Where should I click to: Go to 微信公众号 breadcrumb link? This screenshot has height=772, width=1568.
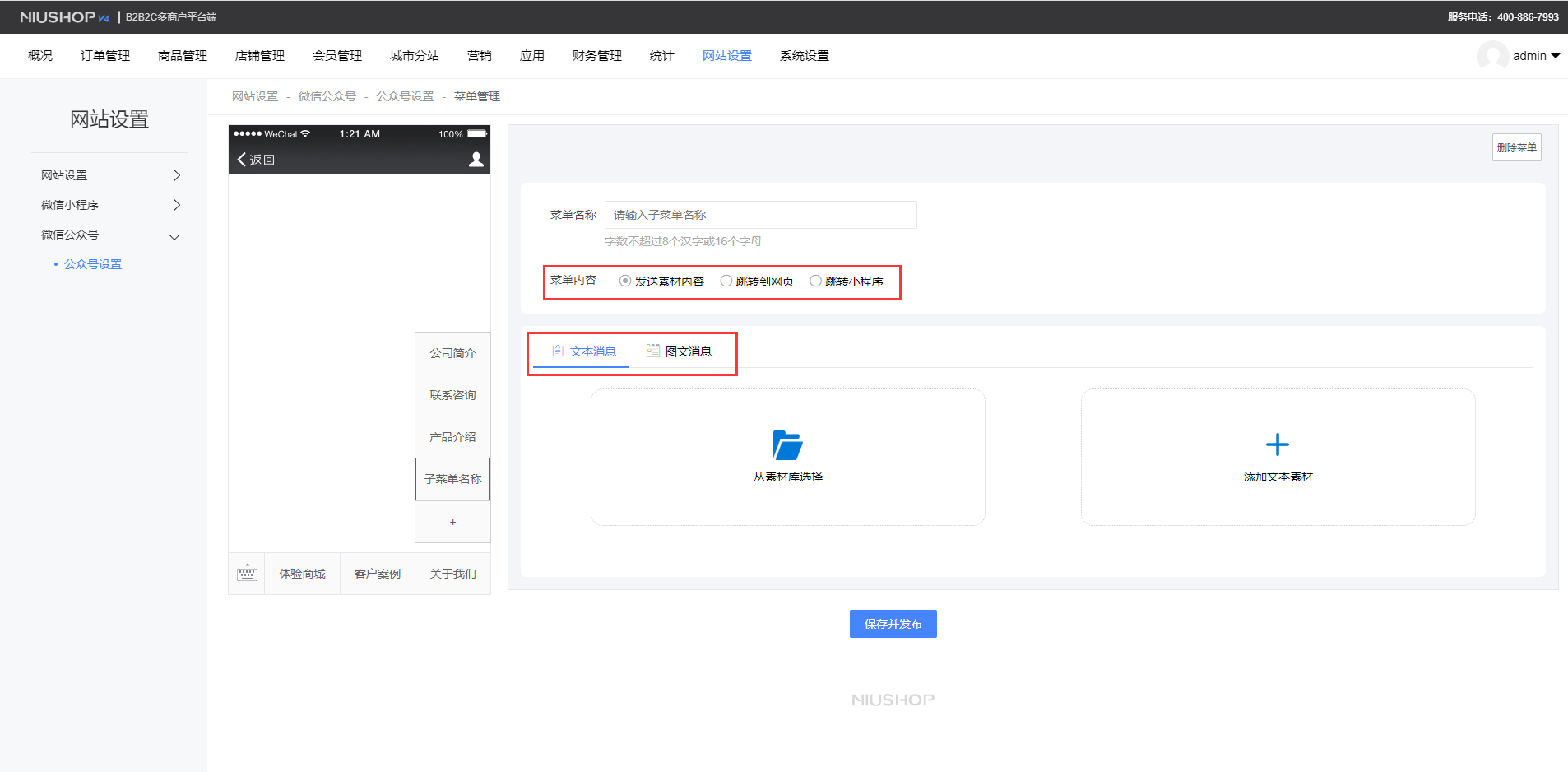327,96
